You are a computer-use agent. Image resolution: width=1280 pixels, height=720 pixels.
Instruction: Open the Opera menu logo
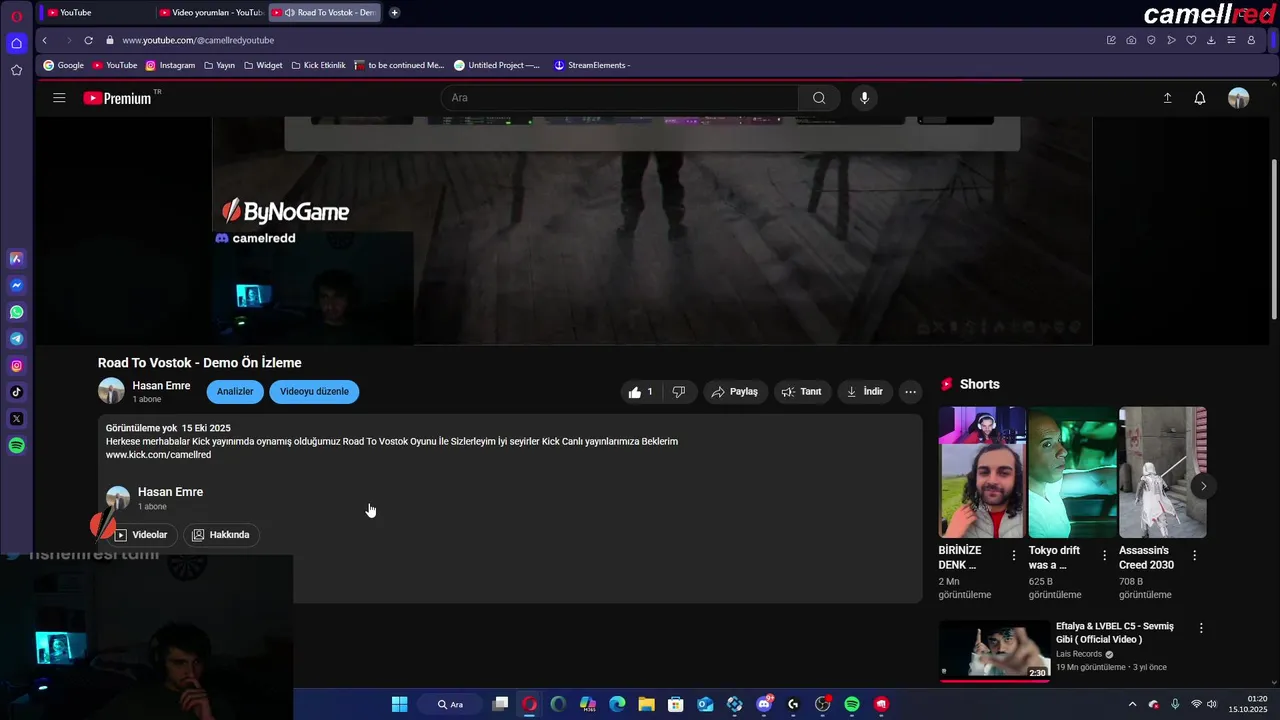(x=16, y=16)
